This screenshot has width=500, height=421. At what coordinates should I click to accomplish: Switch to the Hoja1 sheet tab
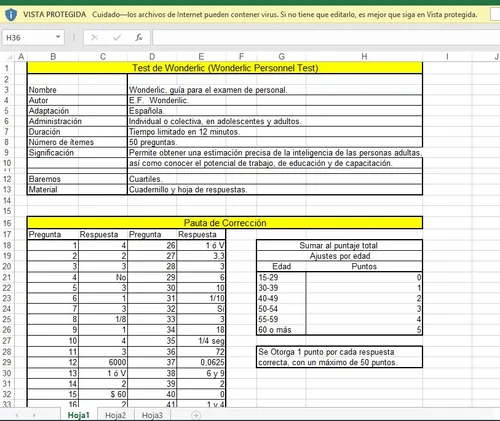(x=79, y=415)
